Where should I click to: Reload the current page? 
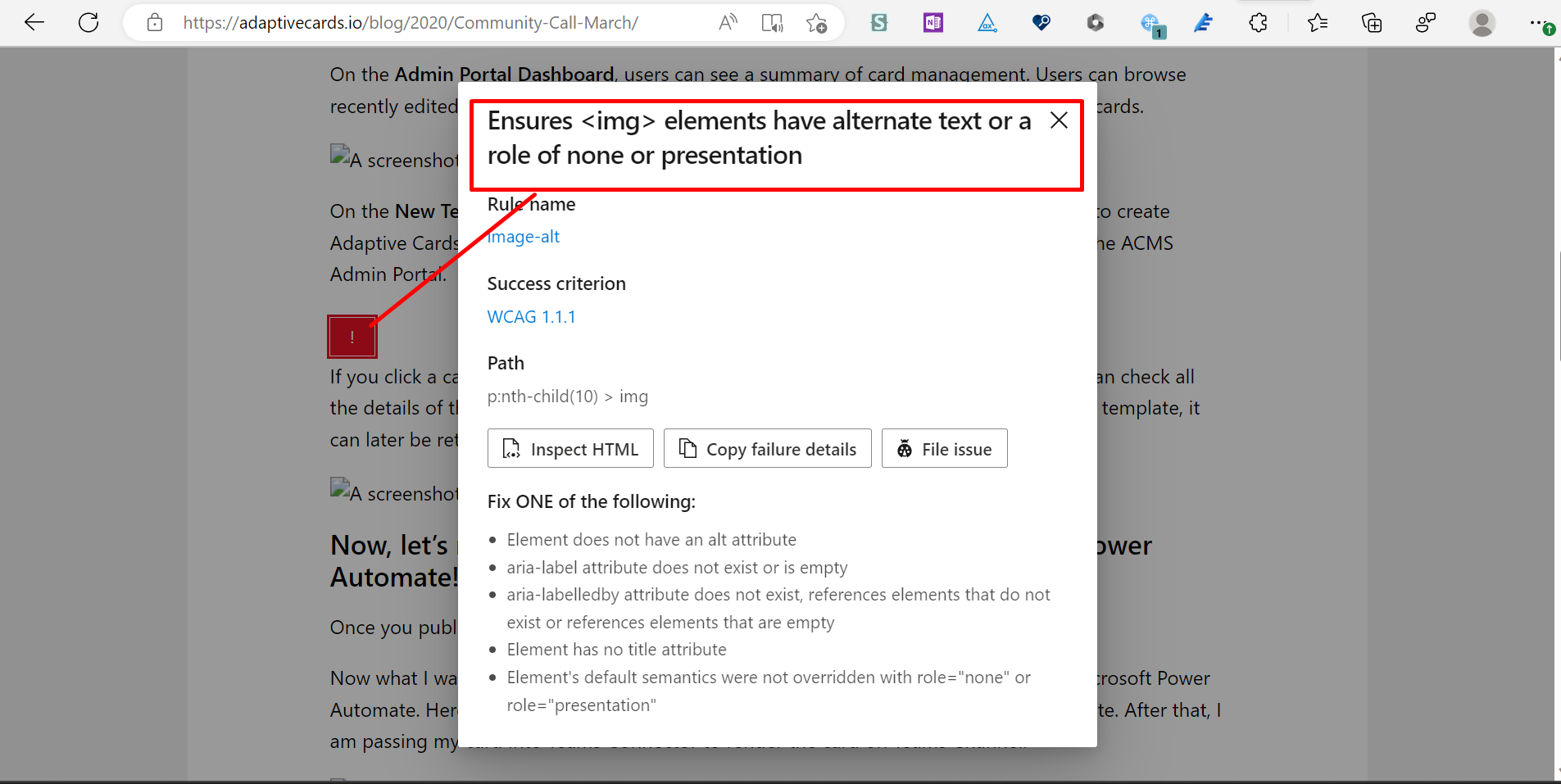(x=88, y=22)
